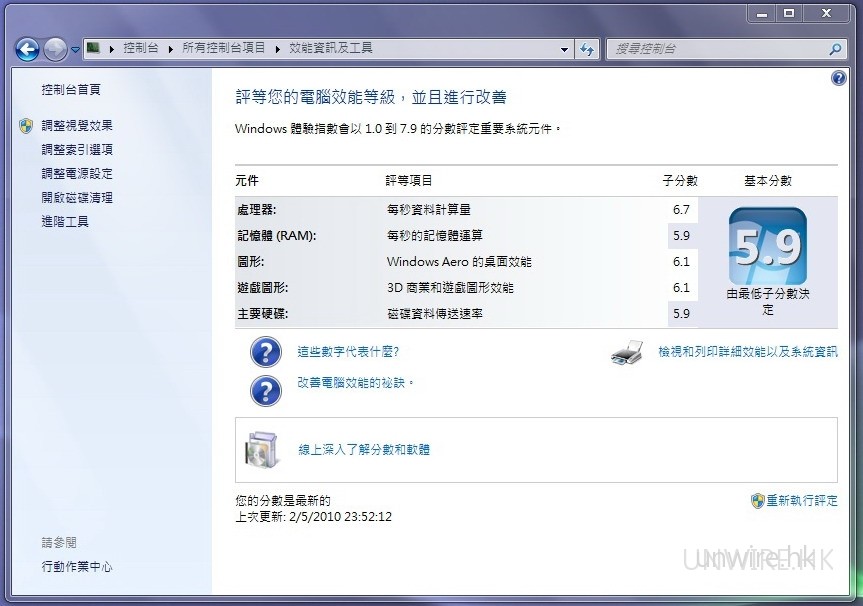The height and width of the screenshot is (606, 863).
Task: Open help with blue question mark
Action: click(838, 79)
